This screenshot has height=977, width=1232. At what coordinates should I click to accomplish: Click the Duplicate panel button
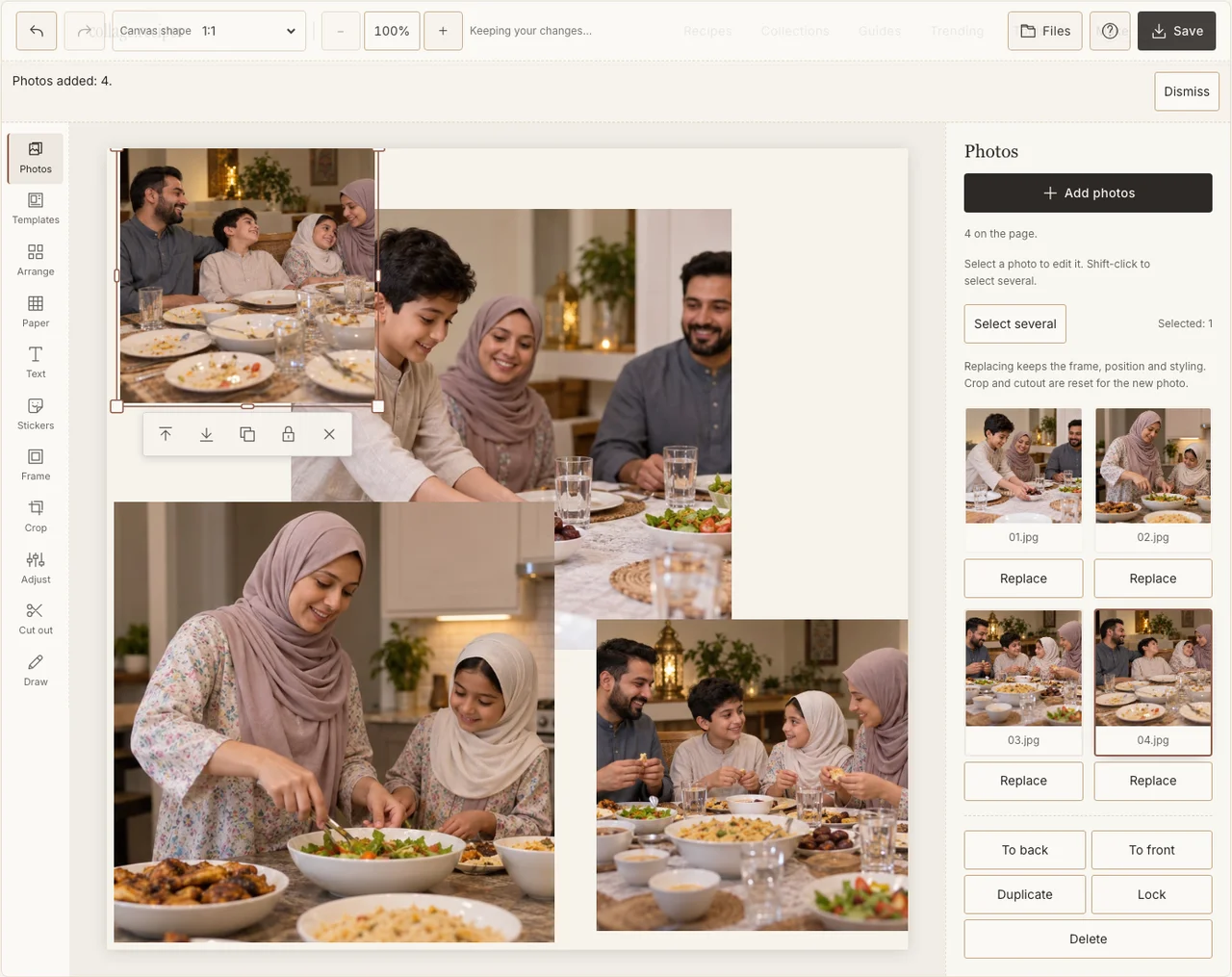coord(1025,894)
